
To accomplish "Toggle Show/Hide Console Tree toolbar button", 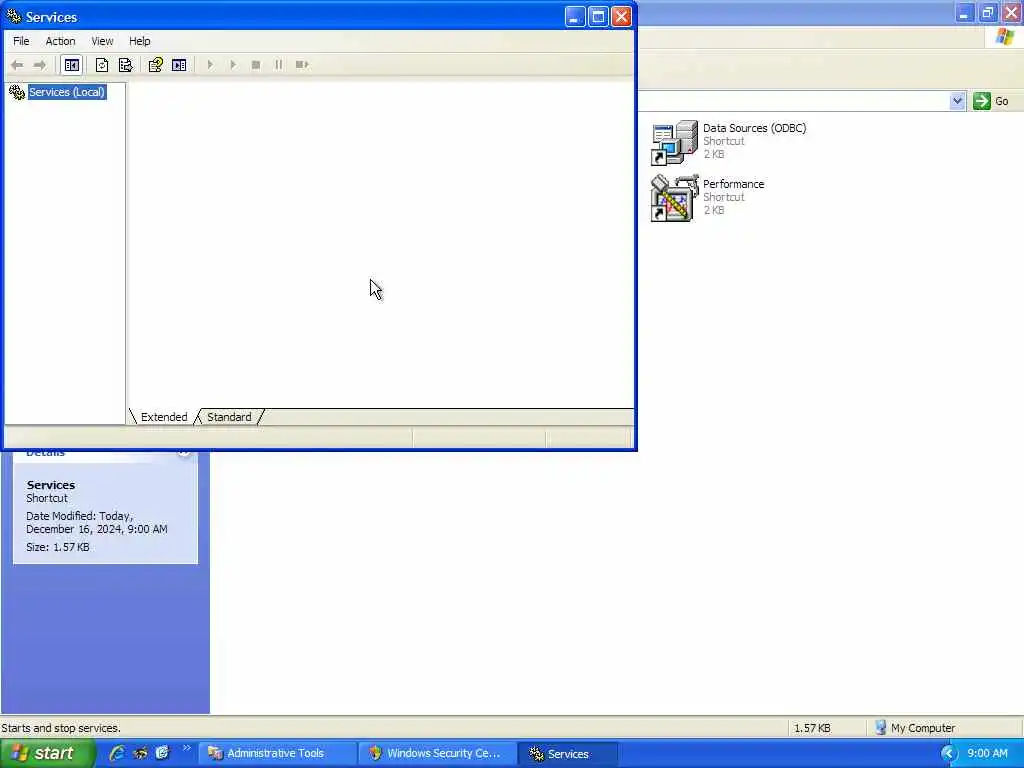I will click(72, 65).
